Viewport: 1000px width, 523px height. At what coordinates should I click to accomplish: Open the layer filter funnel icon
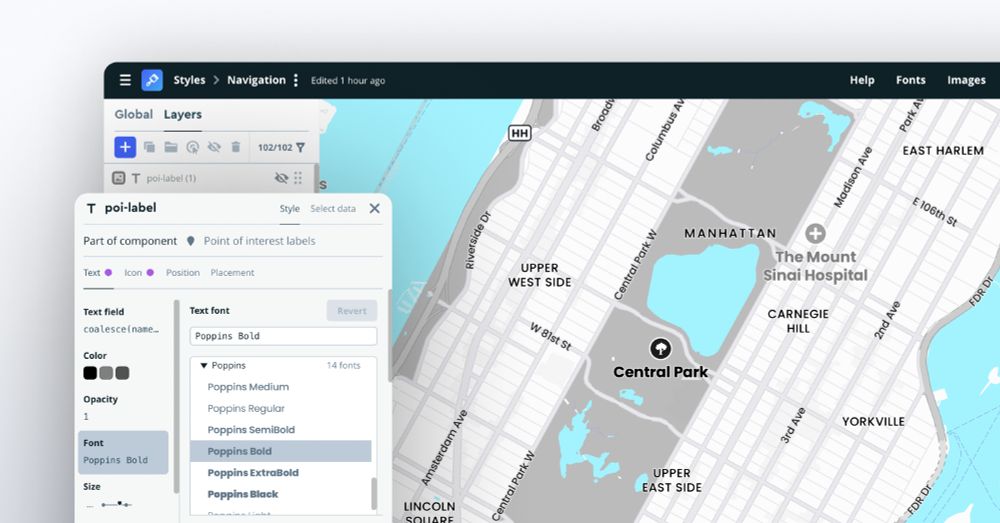pos(300,147)
